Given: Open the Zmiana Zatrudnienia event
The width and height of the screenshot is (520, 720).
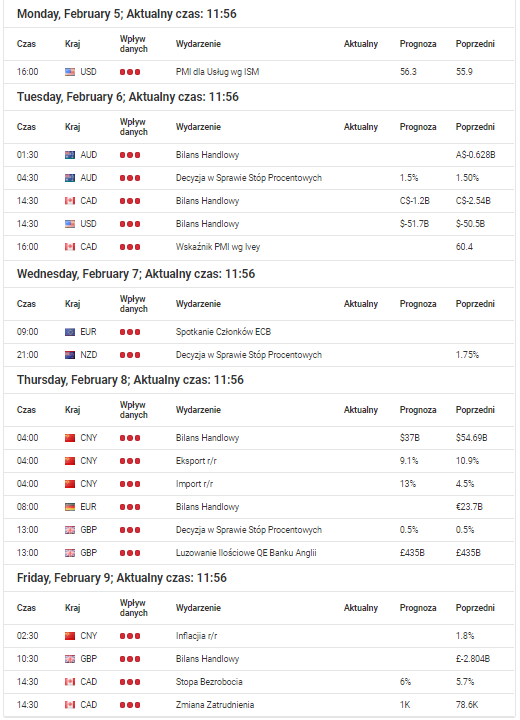Looking at the screenshot, I should click(215, 705).
